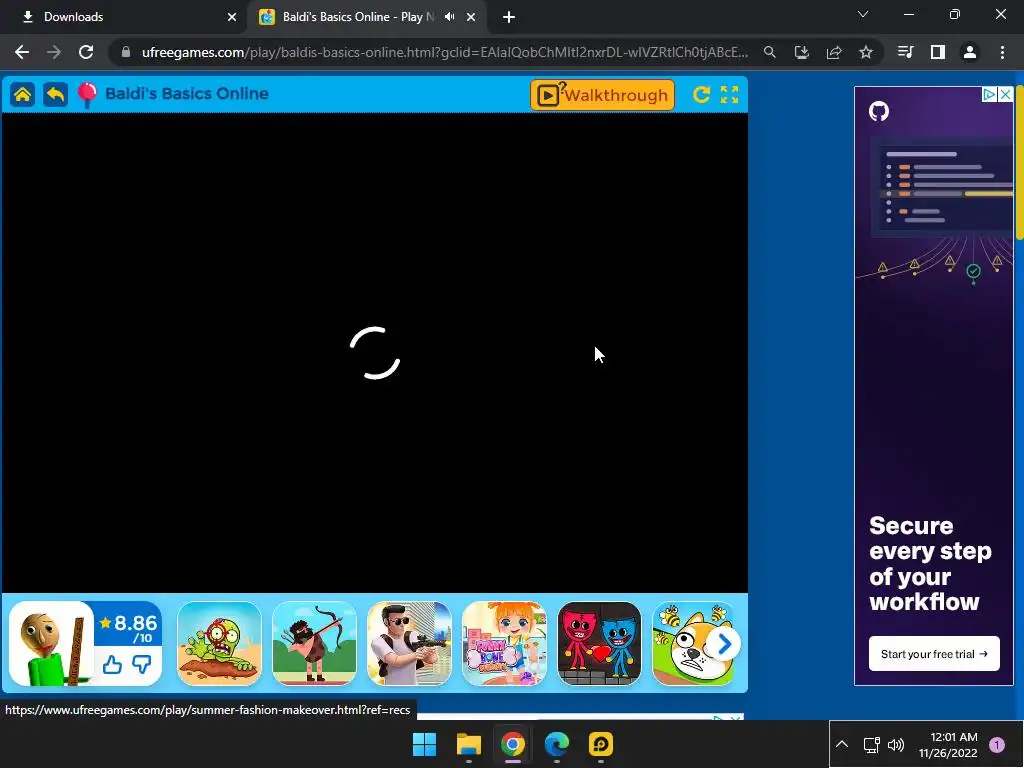Enter fullscreen mode for the game
This screenshot has width=1024, height=768.
pos(729,95)
